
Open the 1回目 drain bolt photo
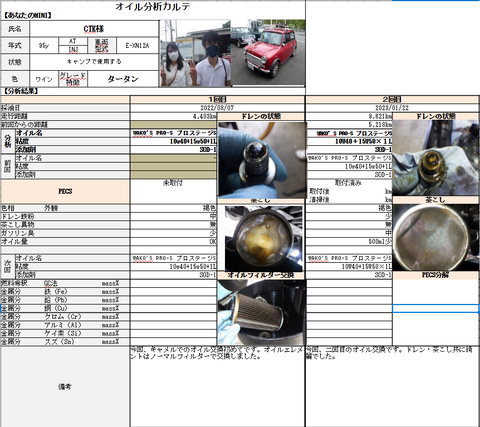(262, 160)
